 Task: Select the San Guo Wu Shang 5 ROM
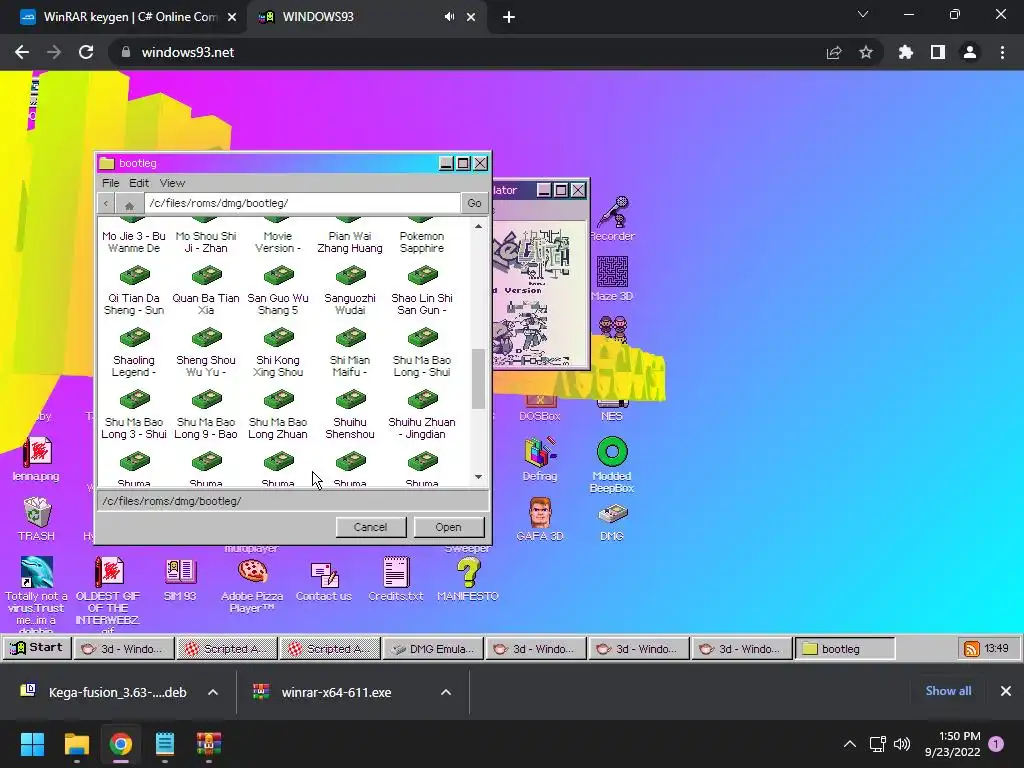pyautogui.click(x=278, y=290)
